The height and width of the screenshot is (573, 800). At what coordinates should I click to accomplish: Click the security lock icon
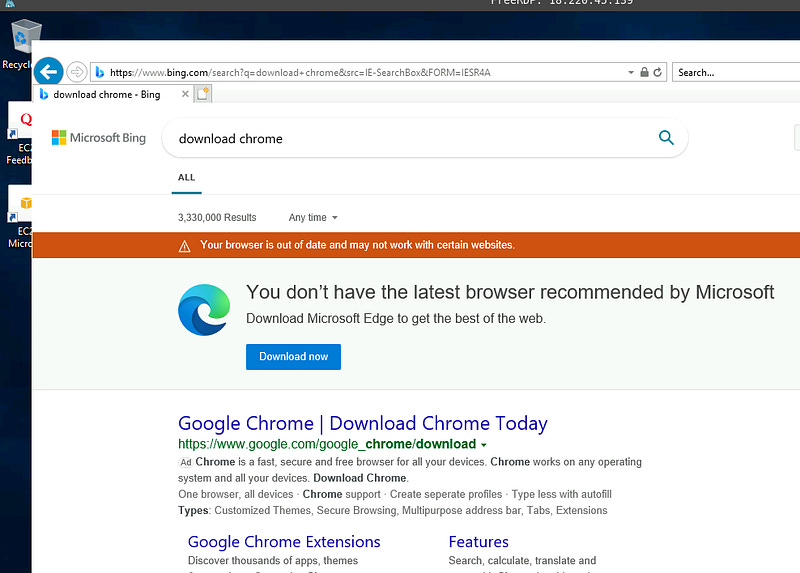coord(644,72)
